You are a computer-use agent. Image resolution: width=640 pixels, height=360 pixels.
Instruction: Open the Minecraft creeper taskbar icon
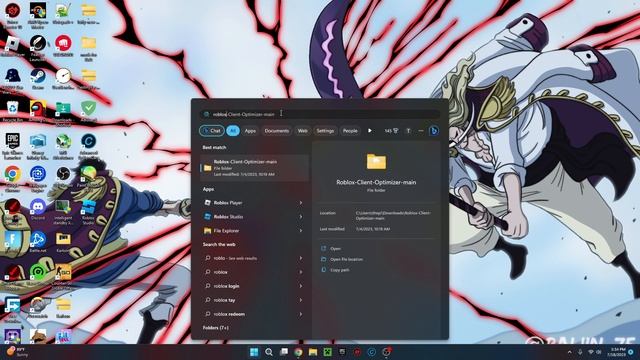(x=328, y=352)
